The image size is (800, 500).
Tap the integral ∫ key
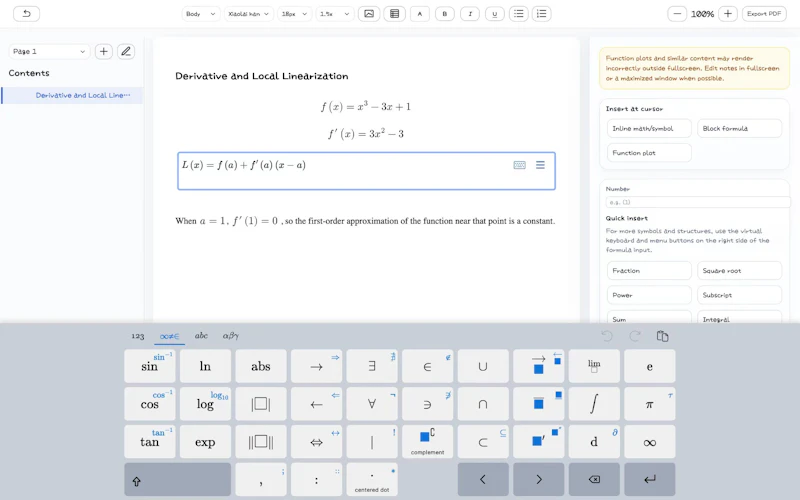[594, 404]
